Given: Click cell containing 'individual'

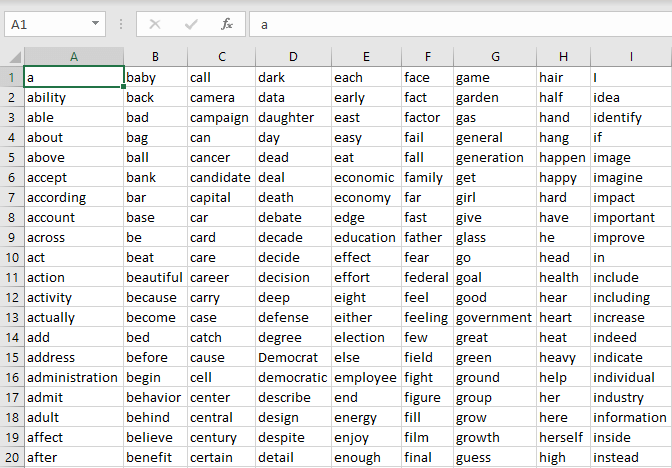Looking at the screenshot, I should coord(631,377).
